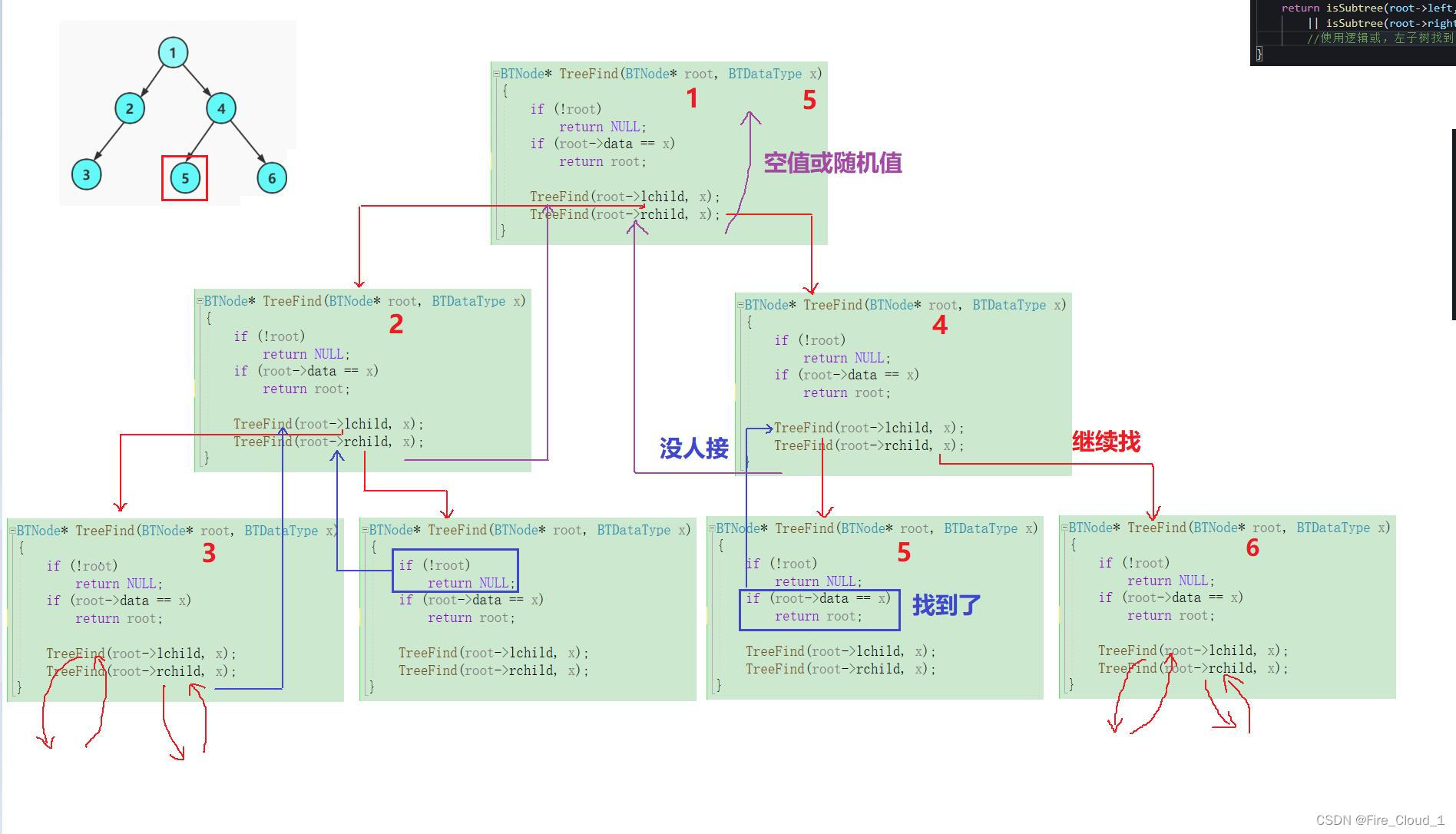Image resolution: width=1456 pixels, height=834 pixels.
Task: Click 'return root;' in bottom block numbered 5
Action: click(819, 616)
